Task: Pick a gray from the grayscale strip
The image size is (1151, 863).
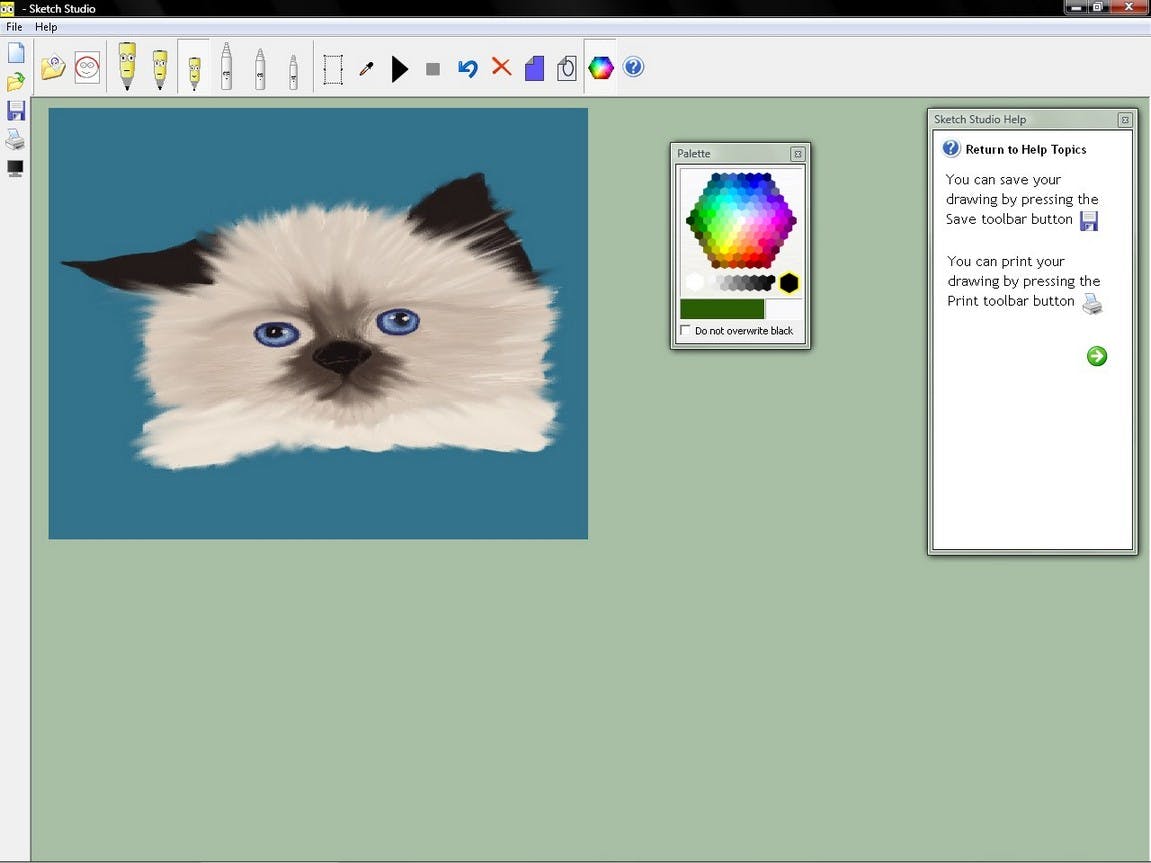Action: (x=744, y=283)
